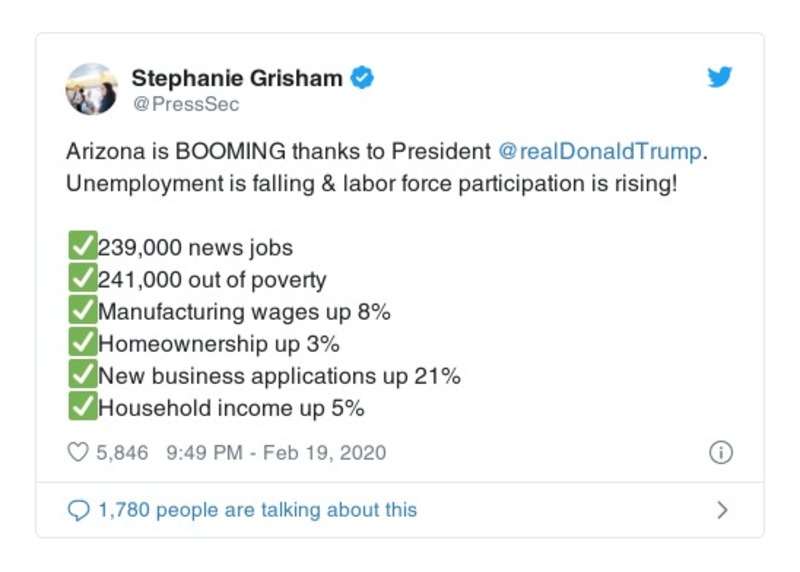Click the blue reply bubble icon
Viewport: 800px width, 572px height.
point(78,510)
